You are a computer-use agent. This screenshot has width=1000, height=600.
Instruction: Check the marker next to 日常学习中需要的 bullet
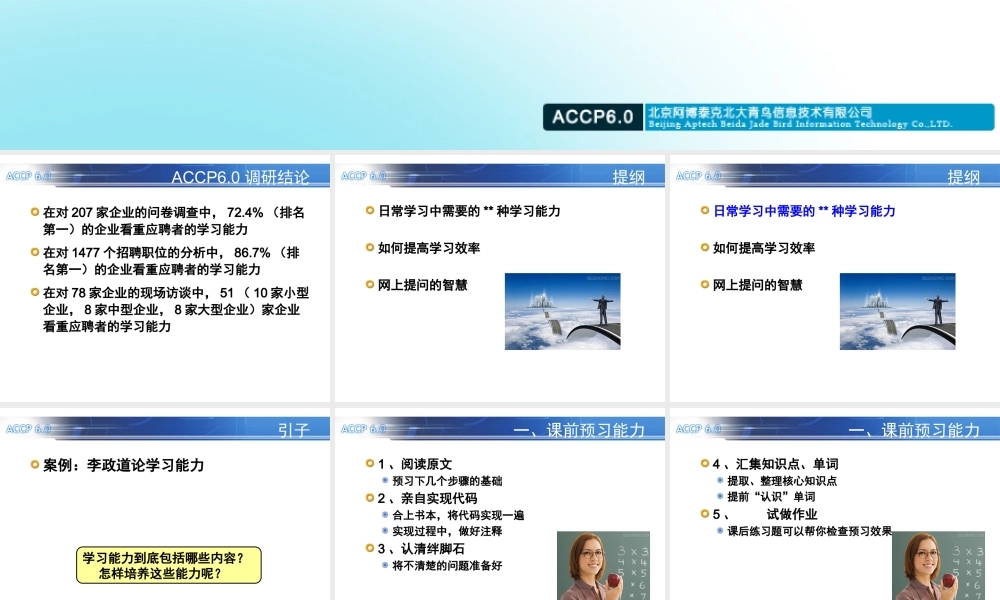point(368,211)
